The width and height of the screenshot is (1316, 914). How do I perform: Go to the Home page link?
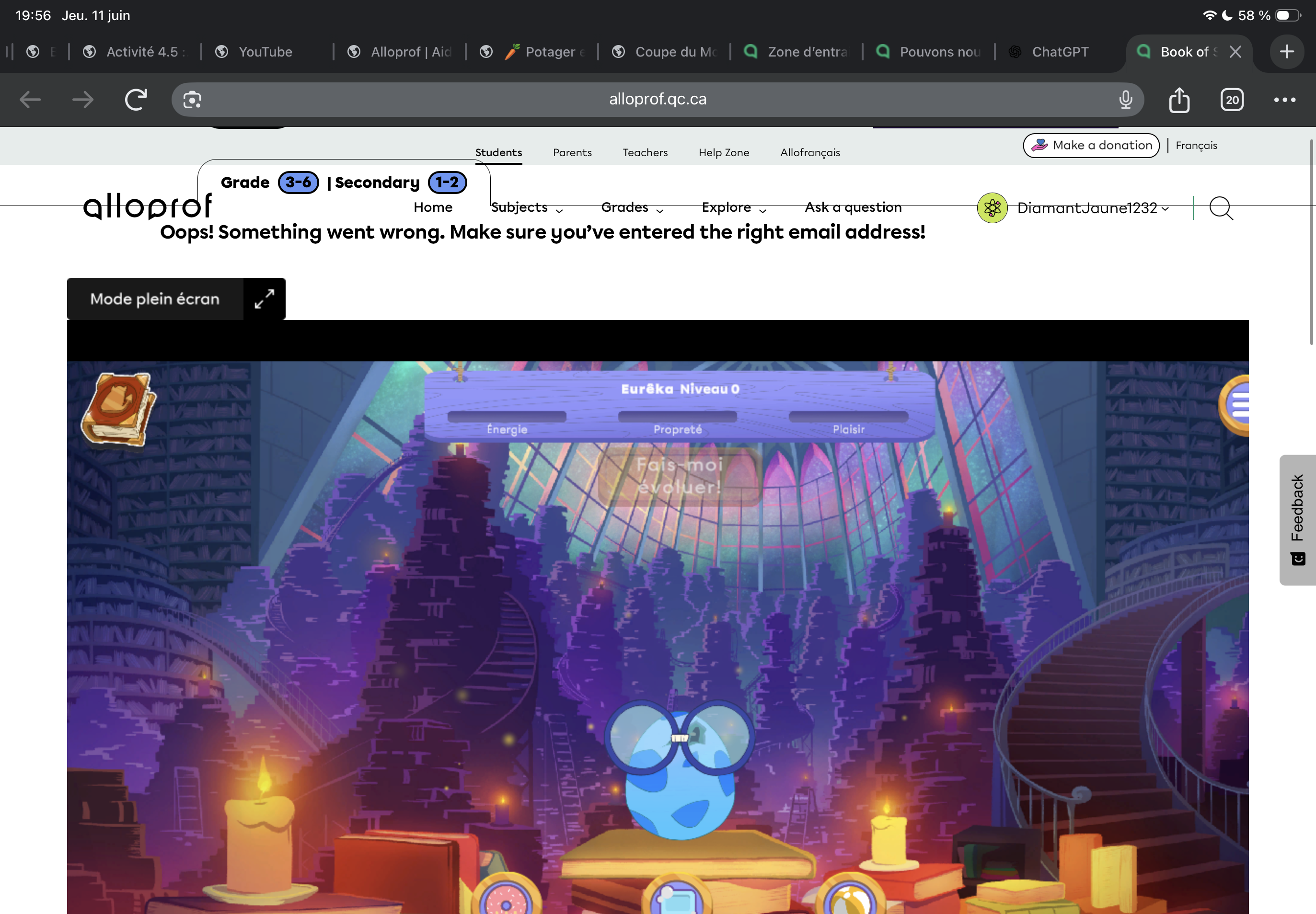(x=433, y=207)
